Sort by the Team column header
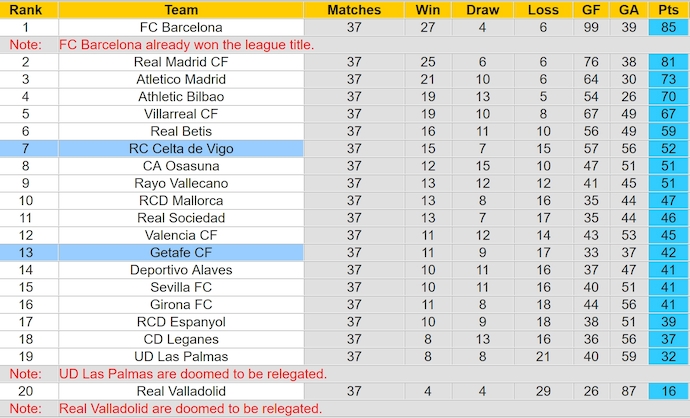The width and height of the screenshot is (690, 418). click(x=181, y=9)
